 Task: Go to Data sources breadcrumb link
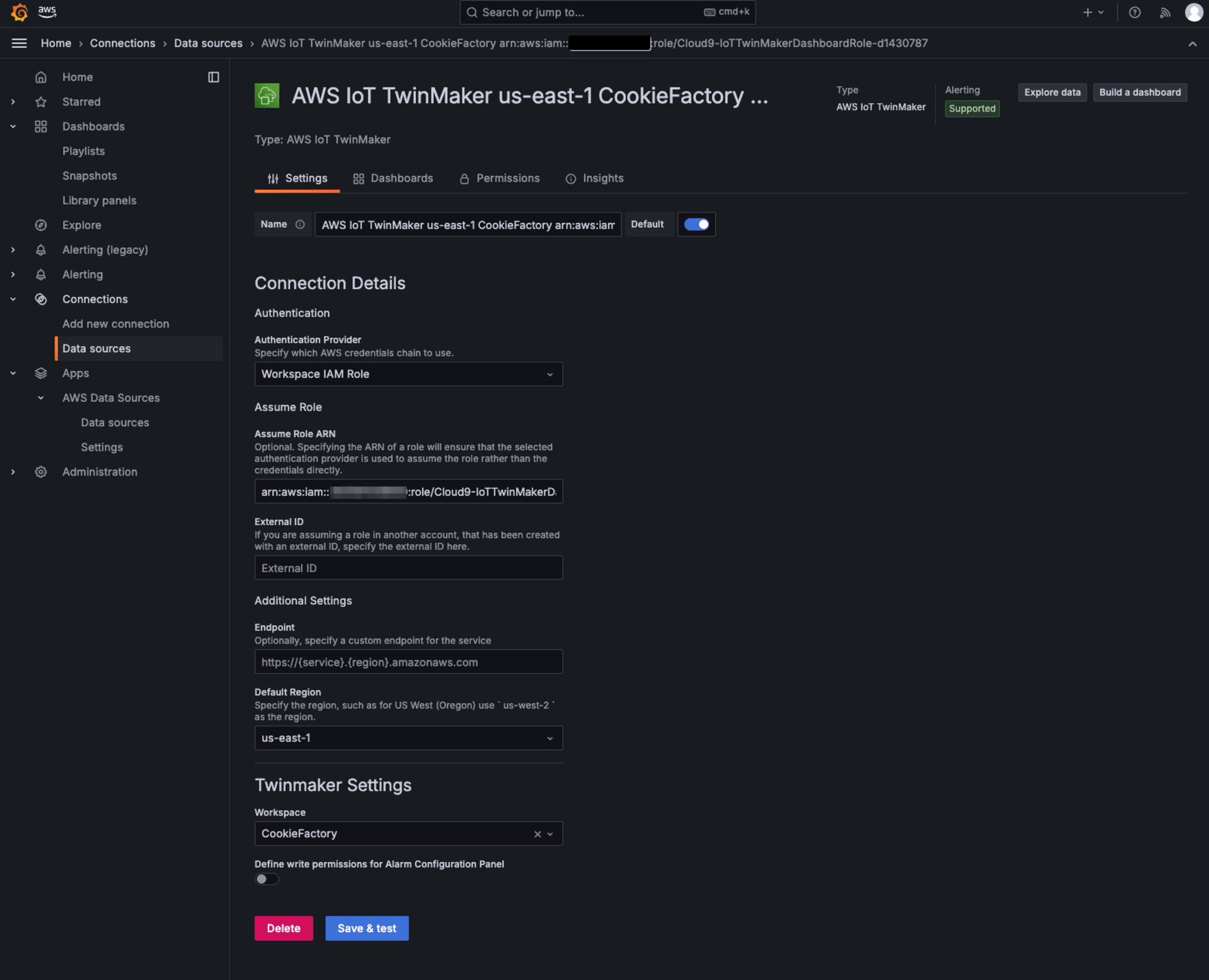click(208, 43)
